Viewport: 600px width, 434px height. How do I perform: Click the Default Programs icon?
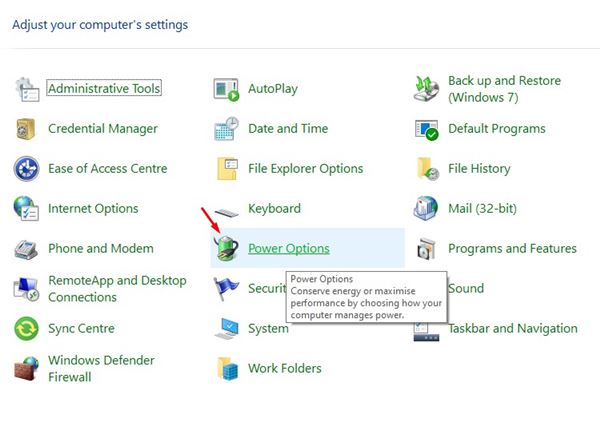(x=427, y=130)
